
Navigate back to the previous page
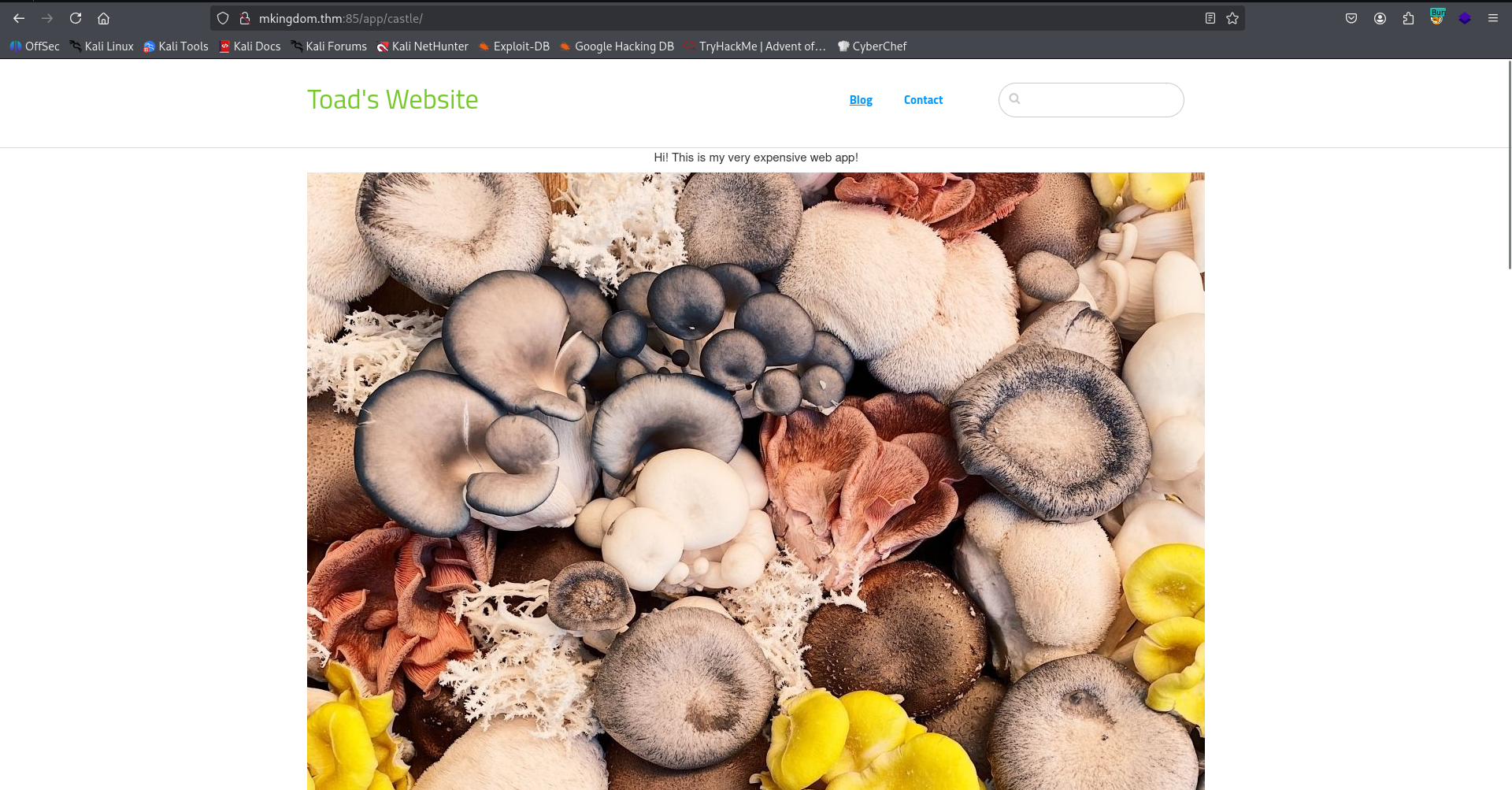point(18,18)
